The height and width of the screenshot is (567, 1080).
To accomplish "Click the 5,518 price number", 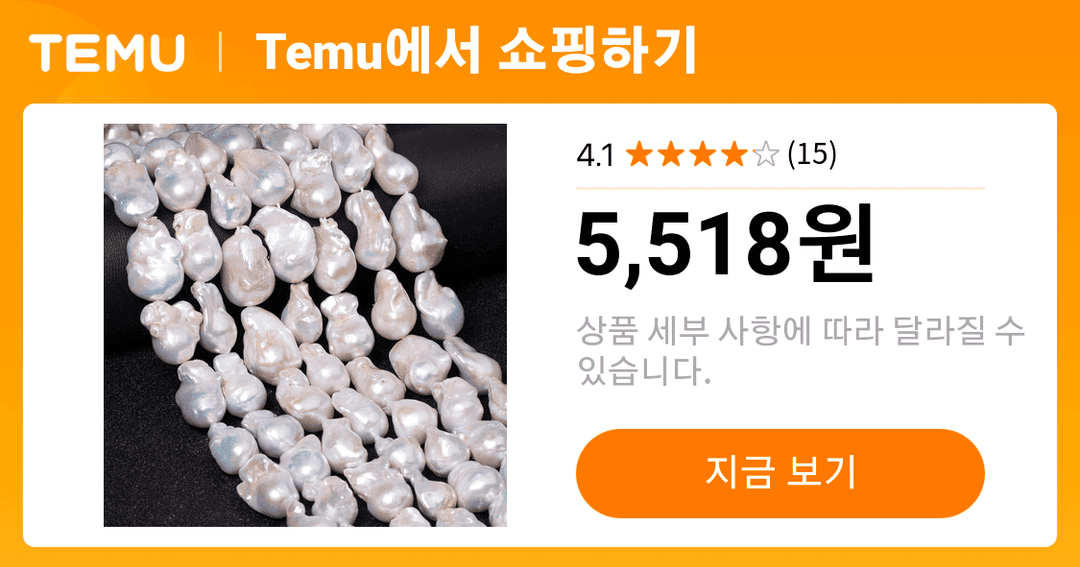I will pyautogui.click(x=684, y=245).
